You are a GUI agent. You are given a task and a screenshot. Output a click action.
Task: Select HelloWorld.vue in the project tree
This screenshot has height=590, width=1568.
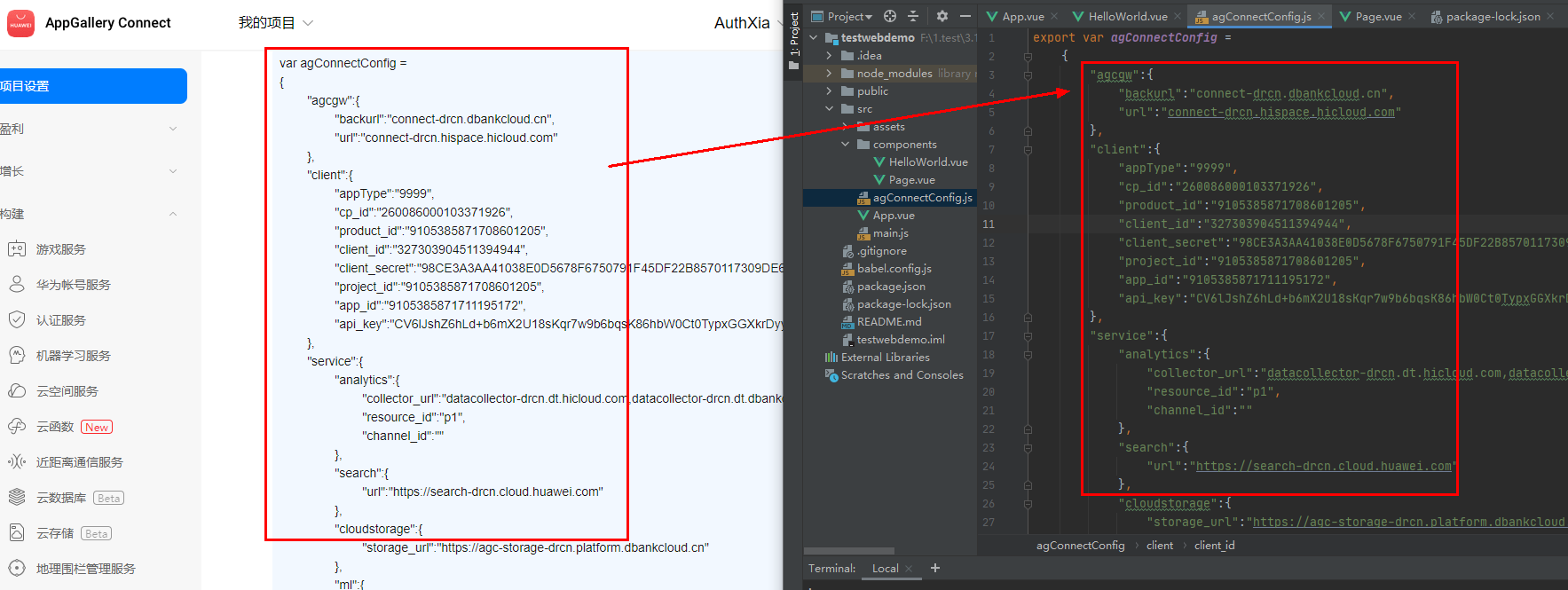click(928, 162)
